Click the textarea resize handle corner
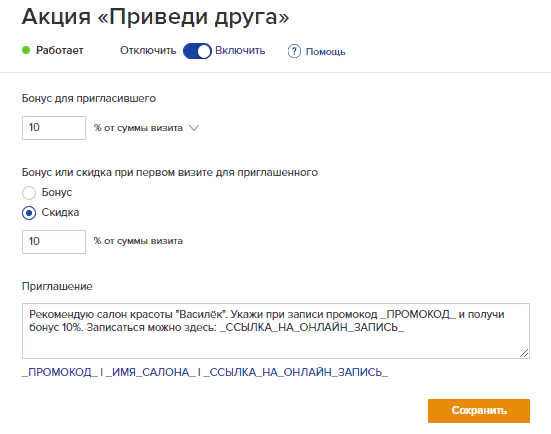The width and height of the screenshot is (551, 434). (x=524, y=353)
